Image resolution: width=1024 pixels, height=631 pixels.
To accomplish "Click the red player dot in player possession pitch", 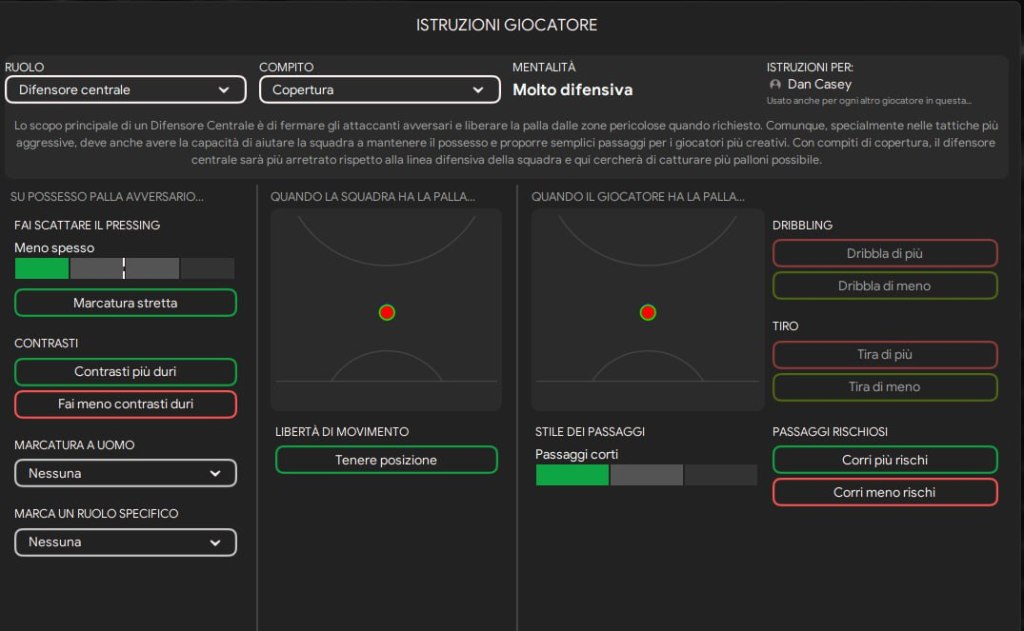I will [648, 312].
